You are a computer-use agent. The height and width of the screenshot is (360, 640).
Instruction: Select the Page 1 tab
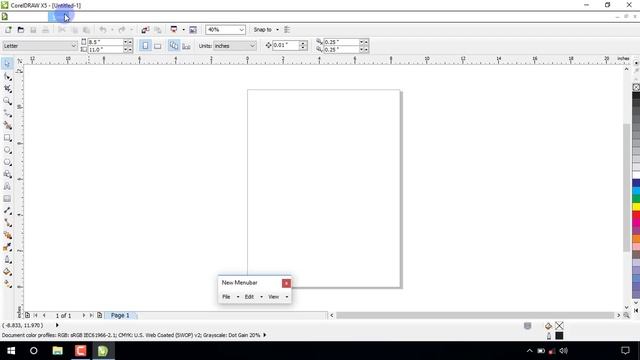coord(120,316)
